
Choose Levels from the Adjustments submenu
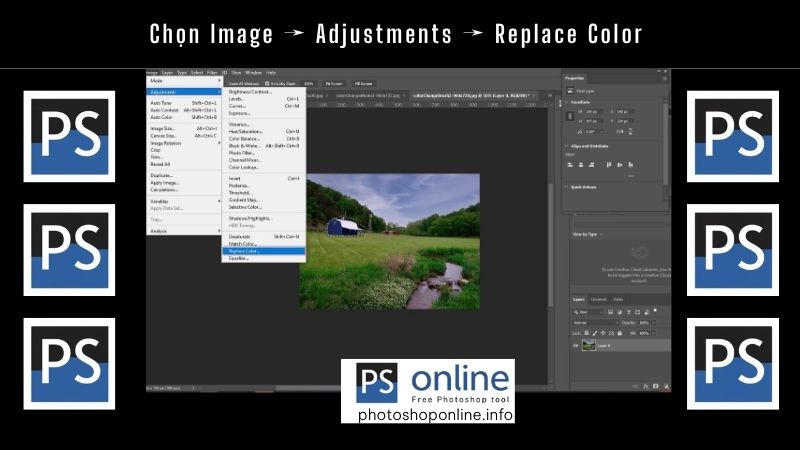click(x=264, y=99)
